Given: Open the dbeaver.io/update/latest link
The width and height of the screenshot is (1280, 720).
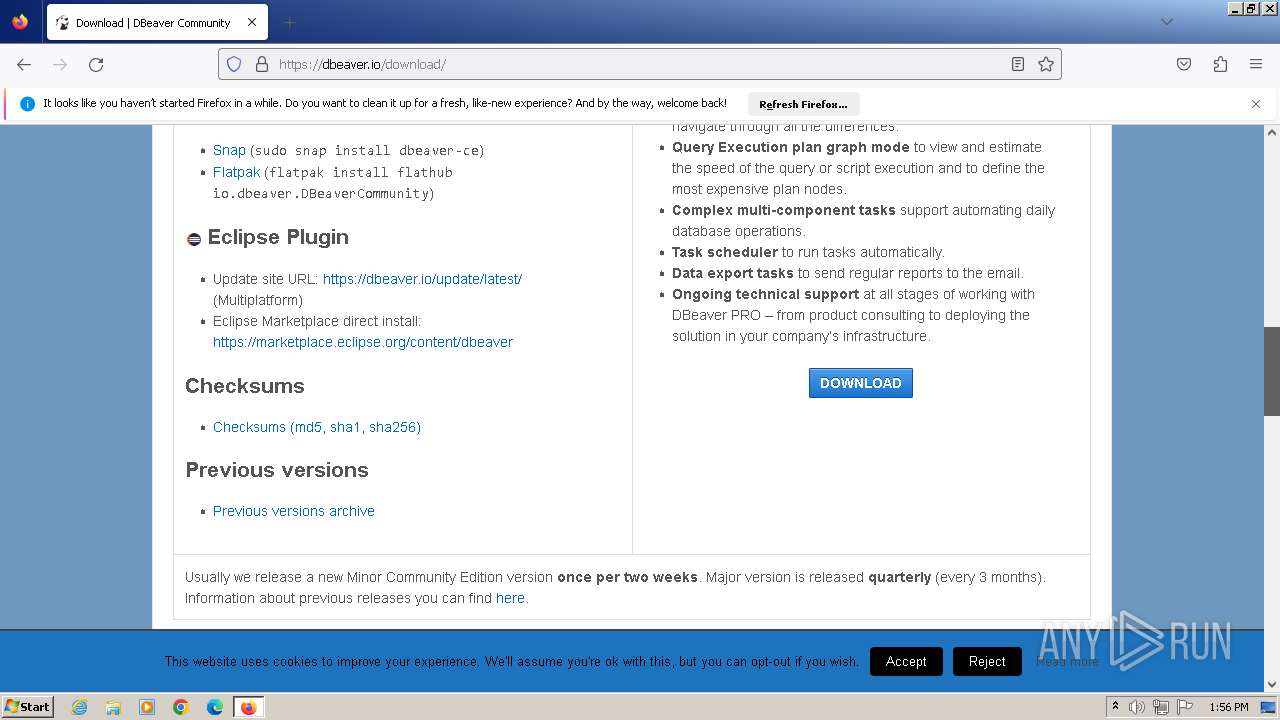Looking at the screenshot, I should pos(422,279).
